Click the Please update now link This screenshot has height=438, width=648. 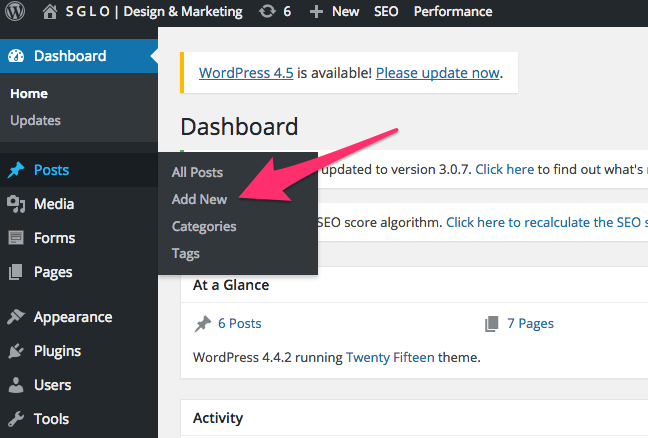[438, 73]
